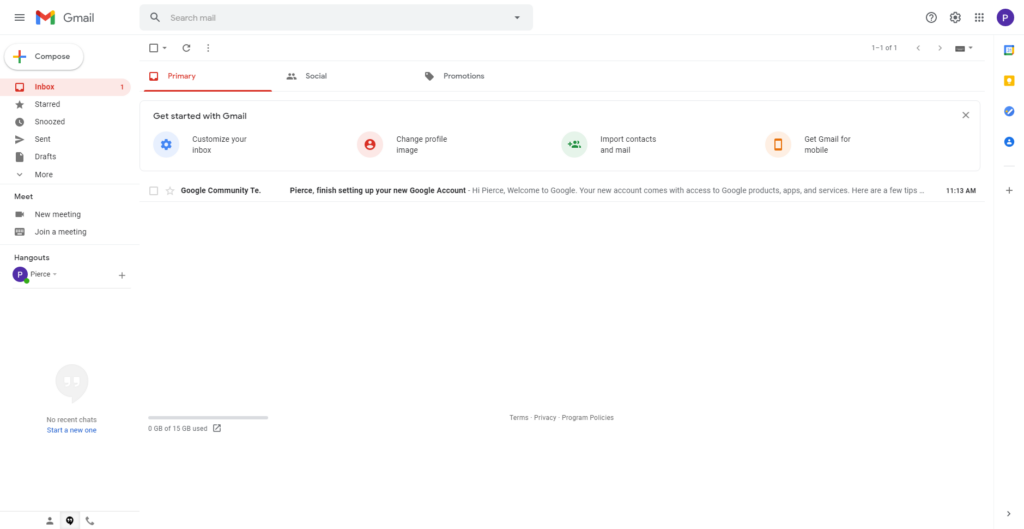Expand the More labels list
Image resolution: width=1024 pixels, height=529 pixels.
(43, 174)
